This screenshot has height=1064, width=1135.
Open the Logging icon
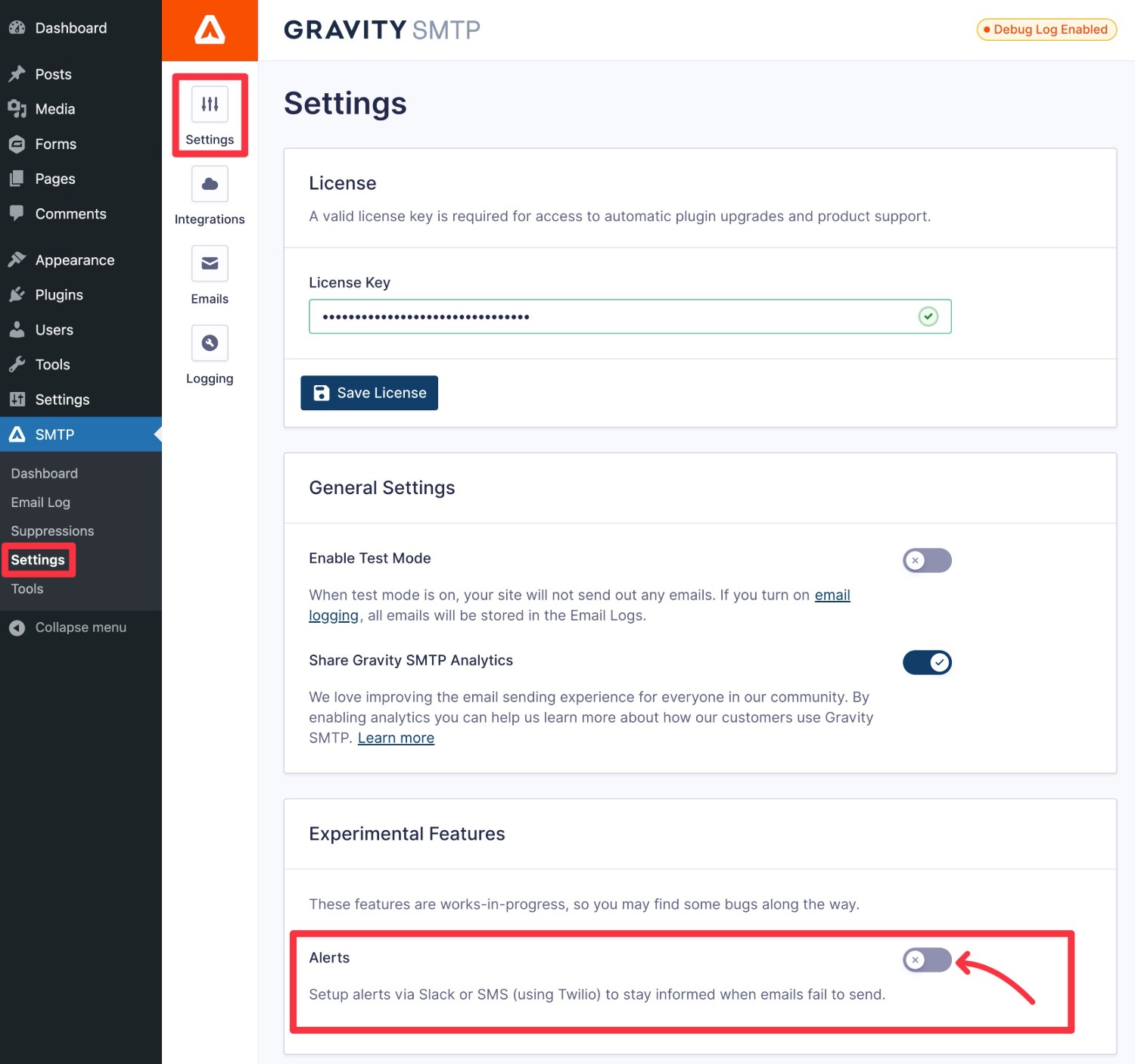pyautogui.click(x=210, y=343)
